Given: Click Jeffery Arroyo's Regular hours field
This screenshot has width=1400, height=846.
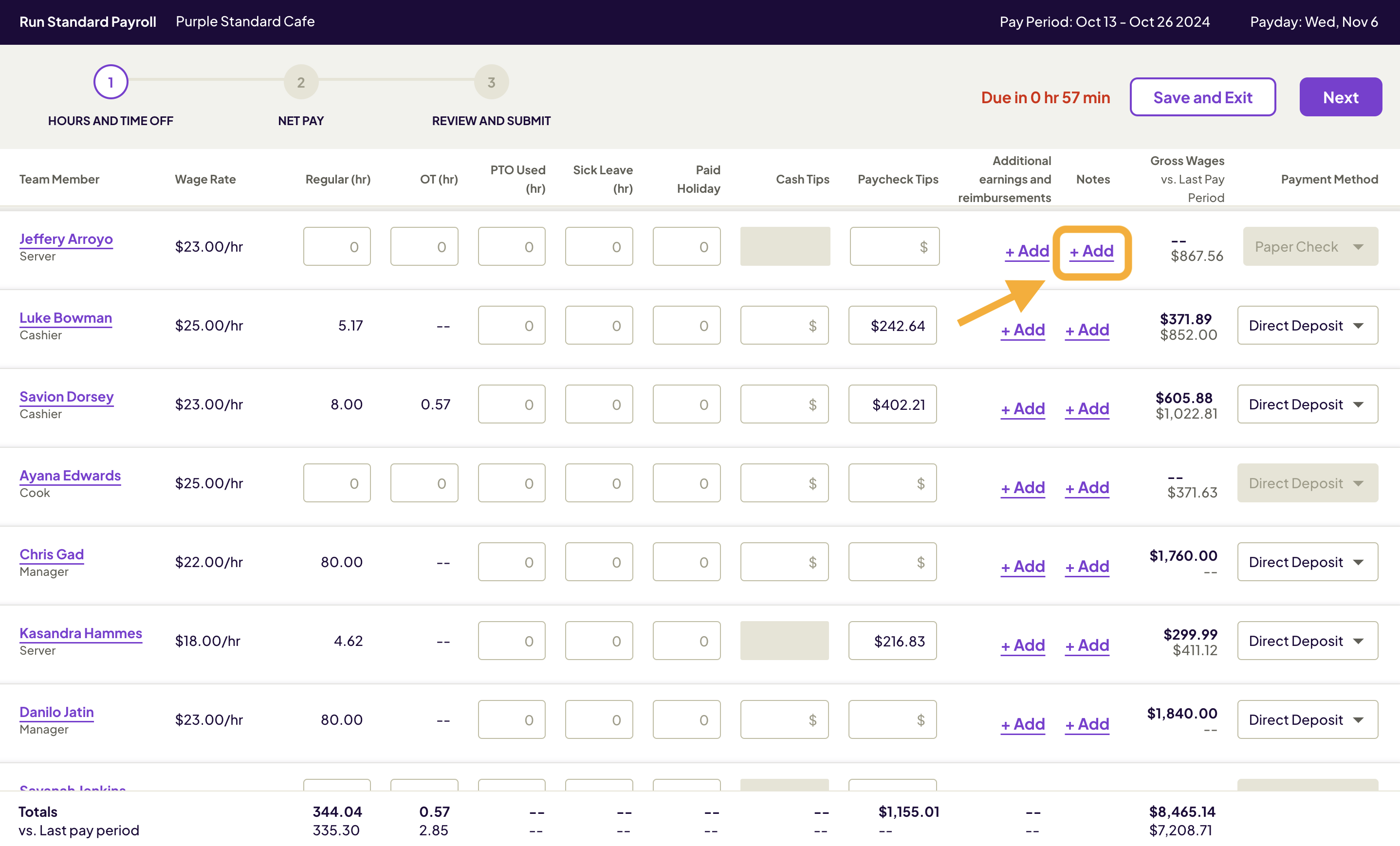Looking at the screenshot, I should click(337, 247).
